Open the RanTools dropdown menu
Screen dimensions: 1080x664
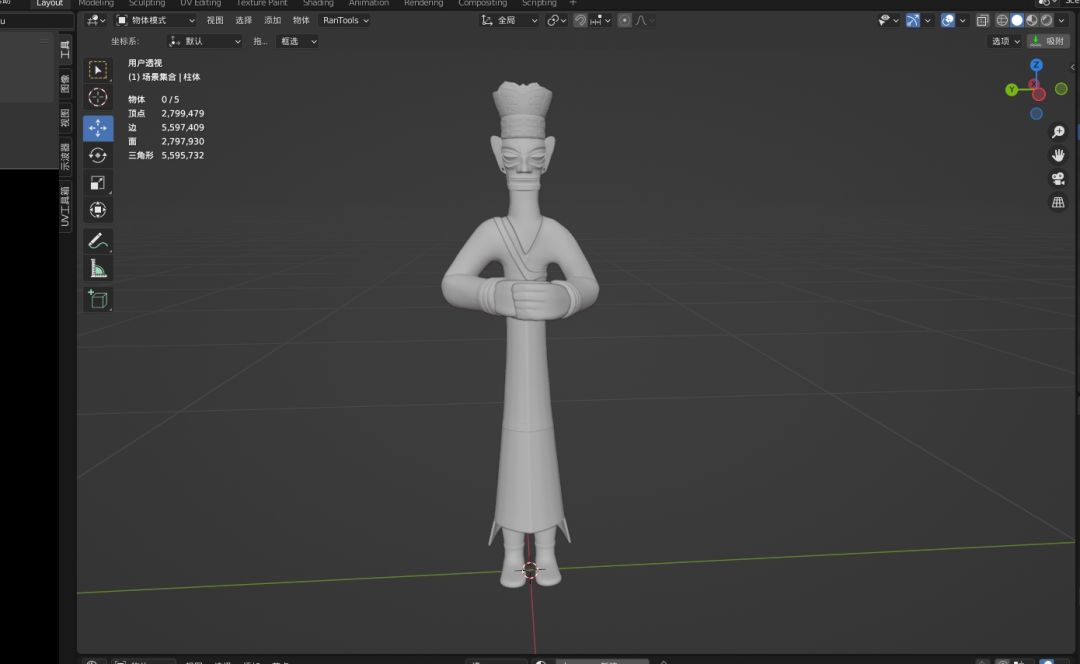[x=346, y=21]
